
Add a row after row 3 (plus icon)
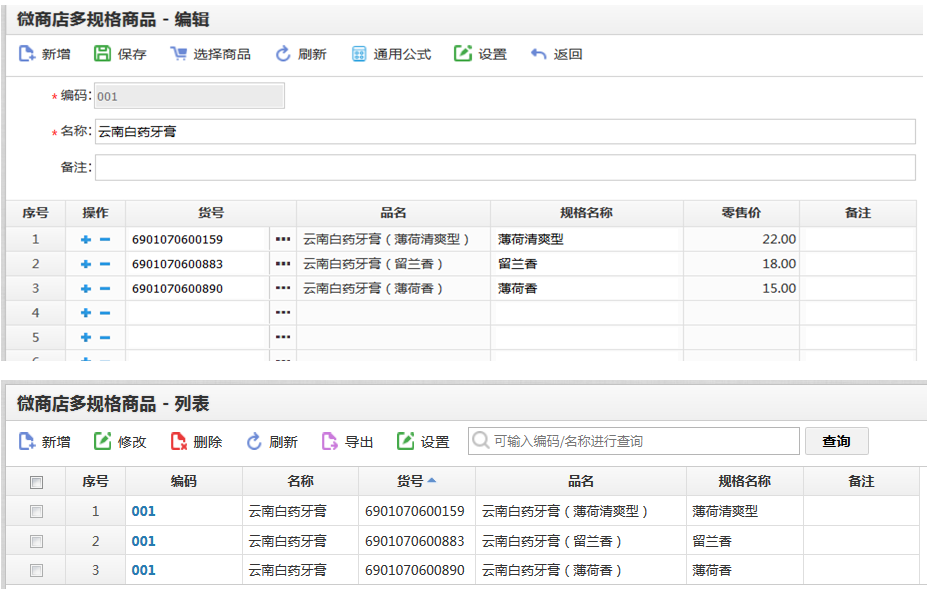tap(86, 289)
